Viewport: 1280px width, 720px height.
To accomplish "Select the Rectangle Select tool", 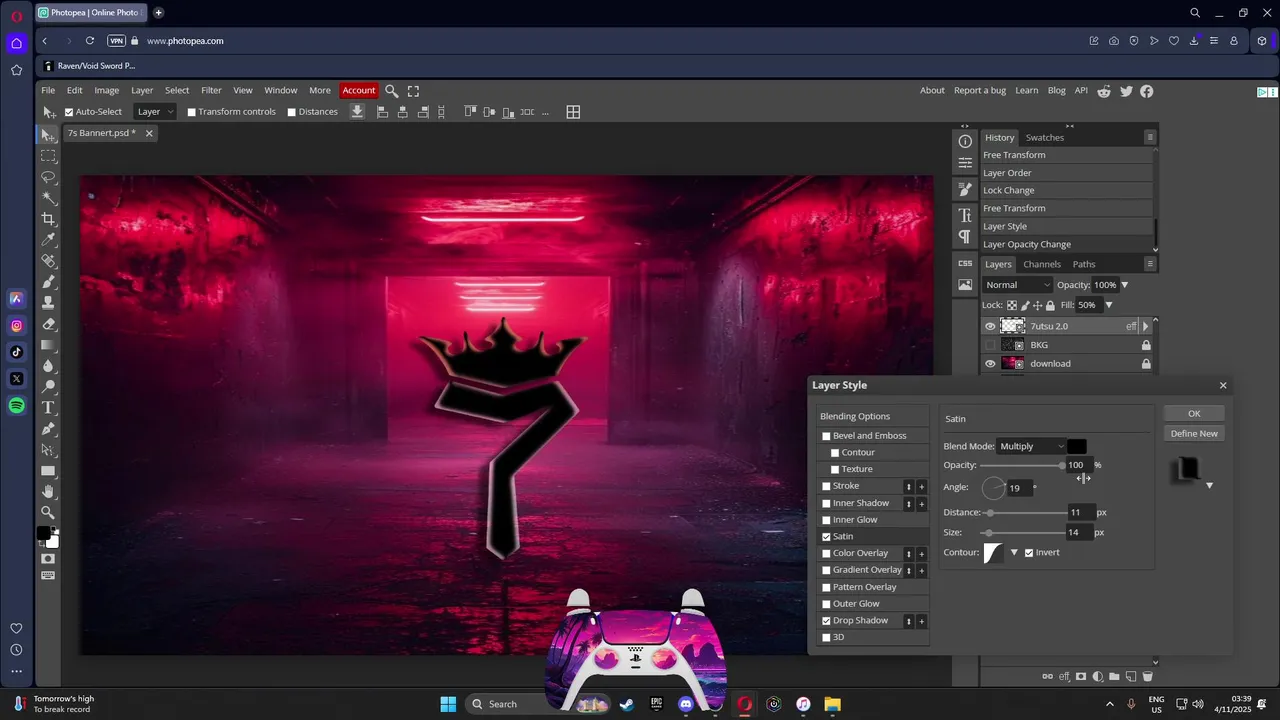I will pos(48,156).
